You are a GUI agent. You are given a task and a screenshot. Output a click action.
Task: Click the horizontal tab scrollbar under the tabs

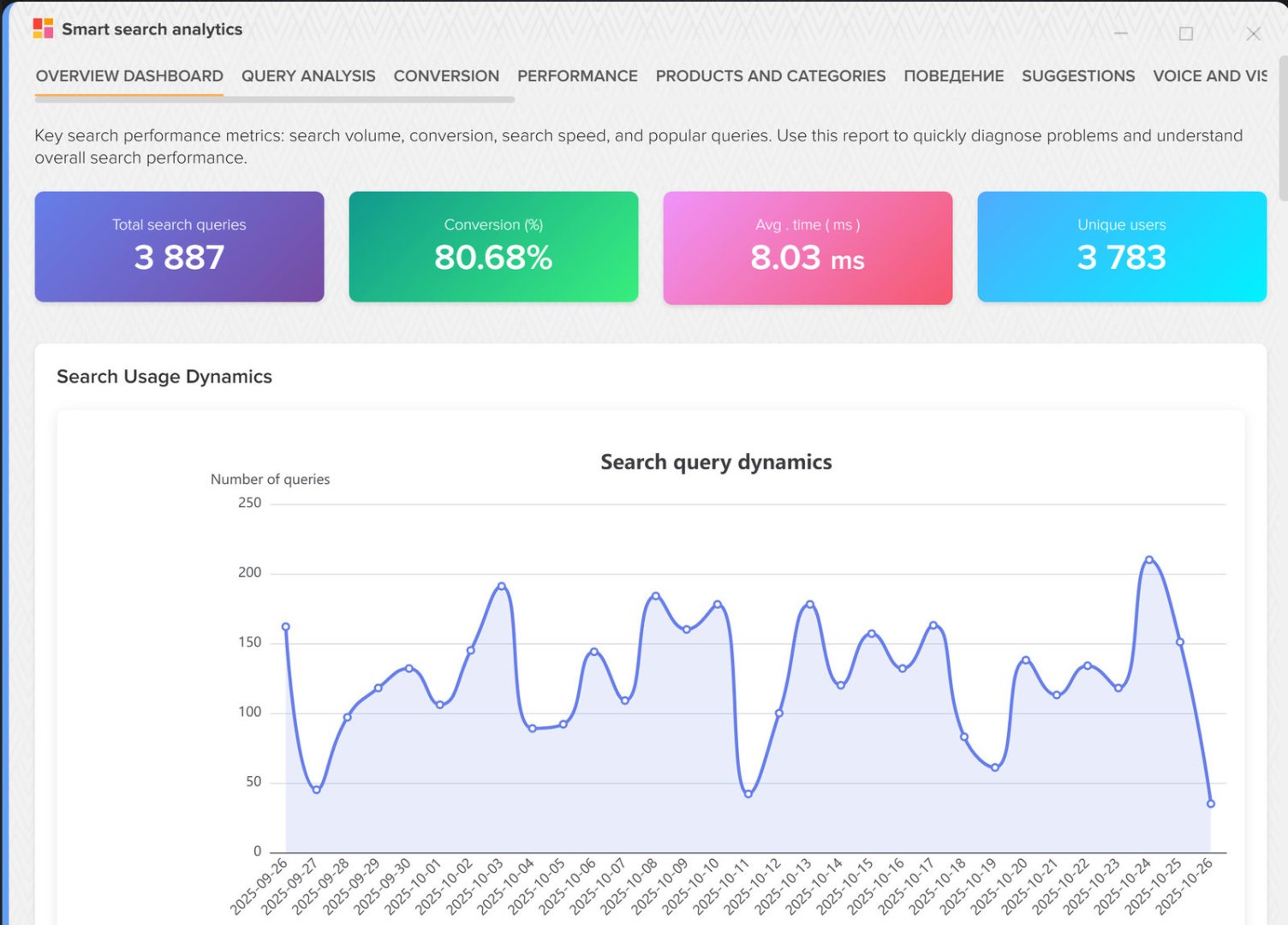pos(274,99)
